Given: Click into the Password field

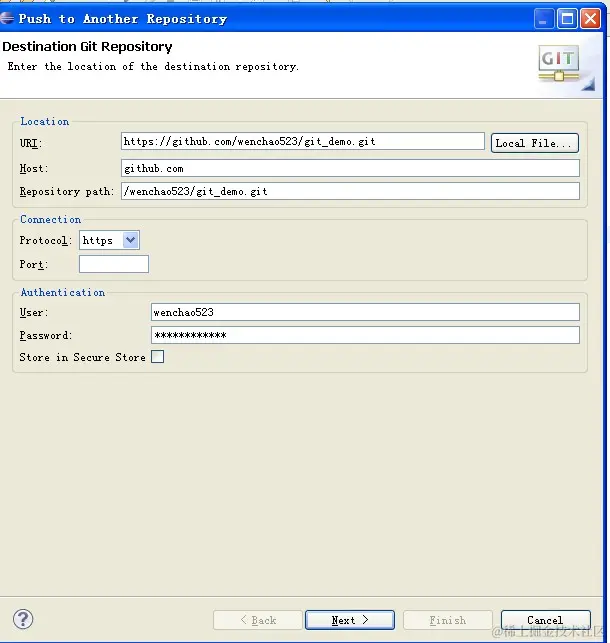Looking at the screenshot, I should tap(365, 335).
